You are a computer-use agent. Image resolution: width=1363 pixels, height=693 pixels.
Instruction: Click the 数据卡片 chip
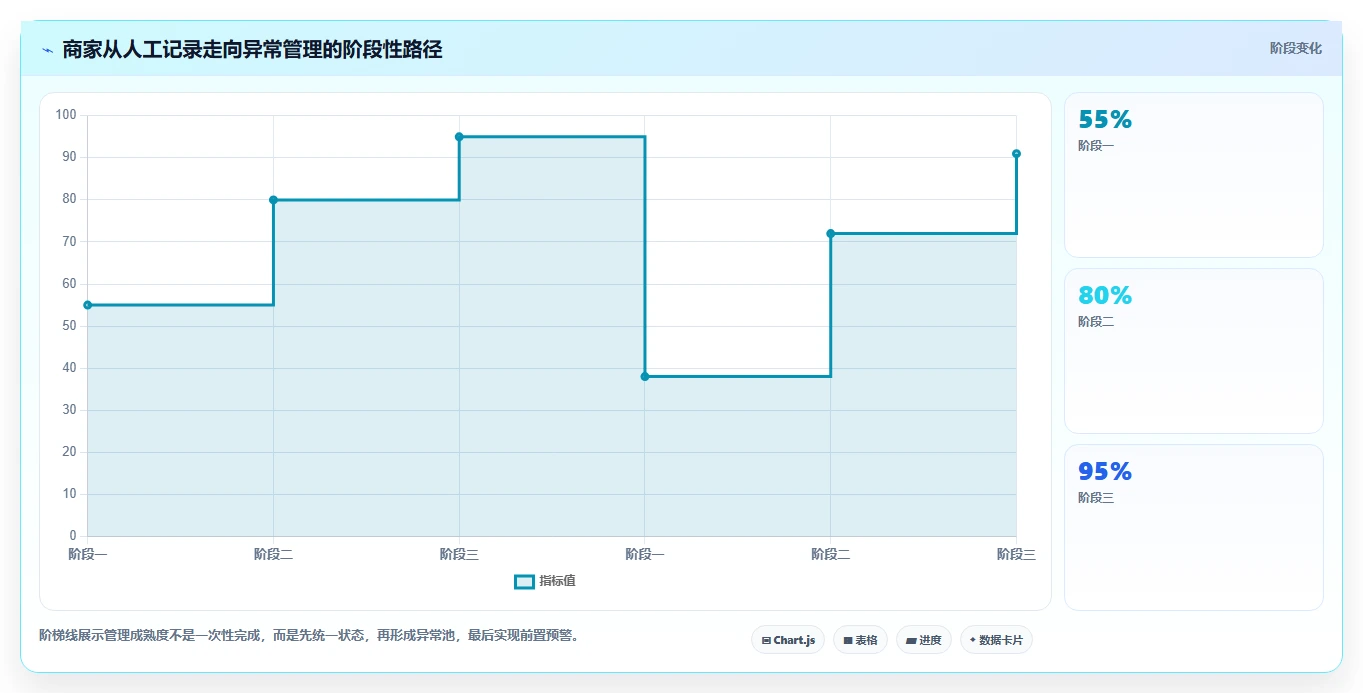[x=996, y=640]
